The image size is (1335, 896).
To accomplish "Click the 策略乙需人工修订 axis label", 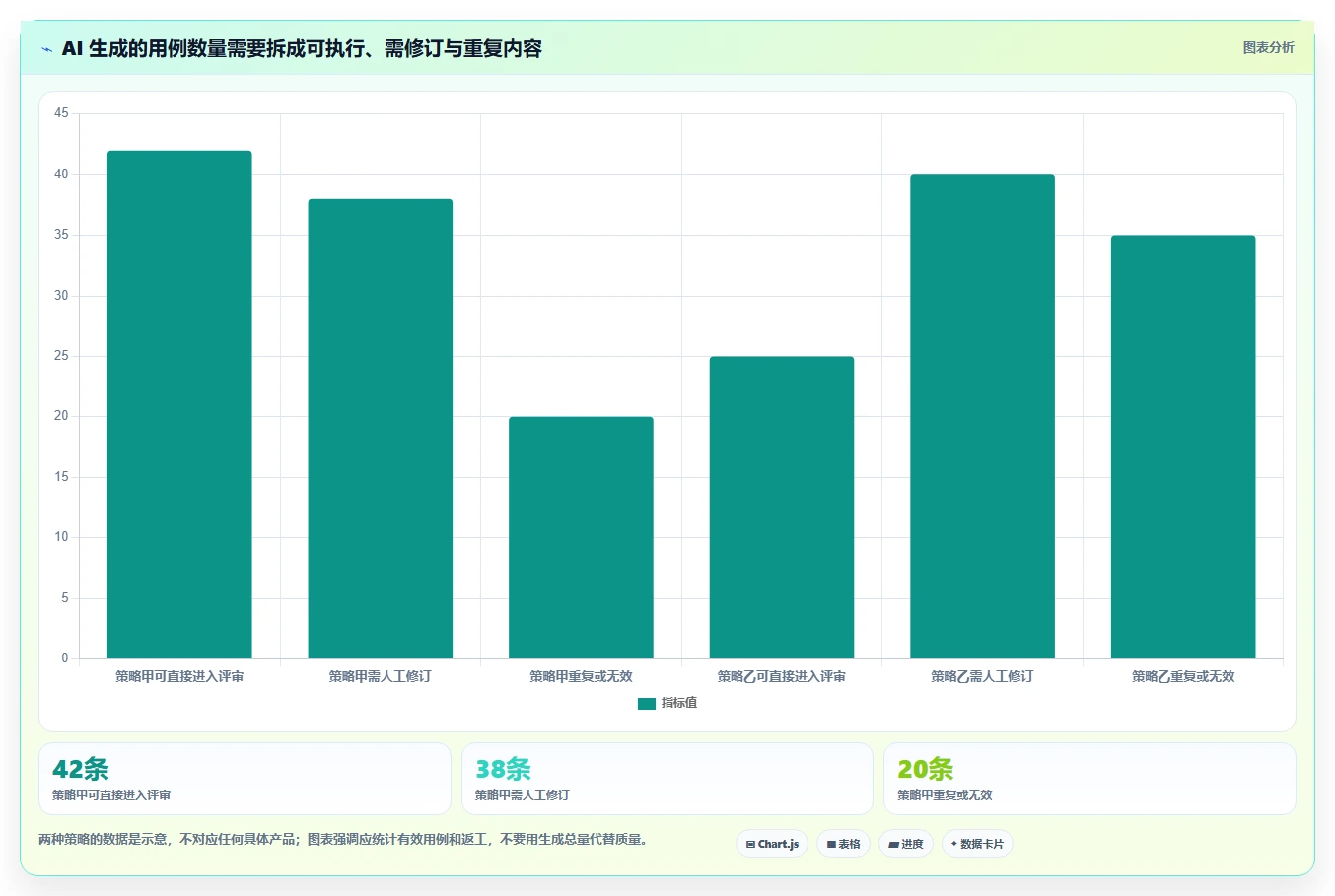I will tap(982, 676).
